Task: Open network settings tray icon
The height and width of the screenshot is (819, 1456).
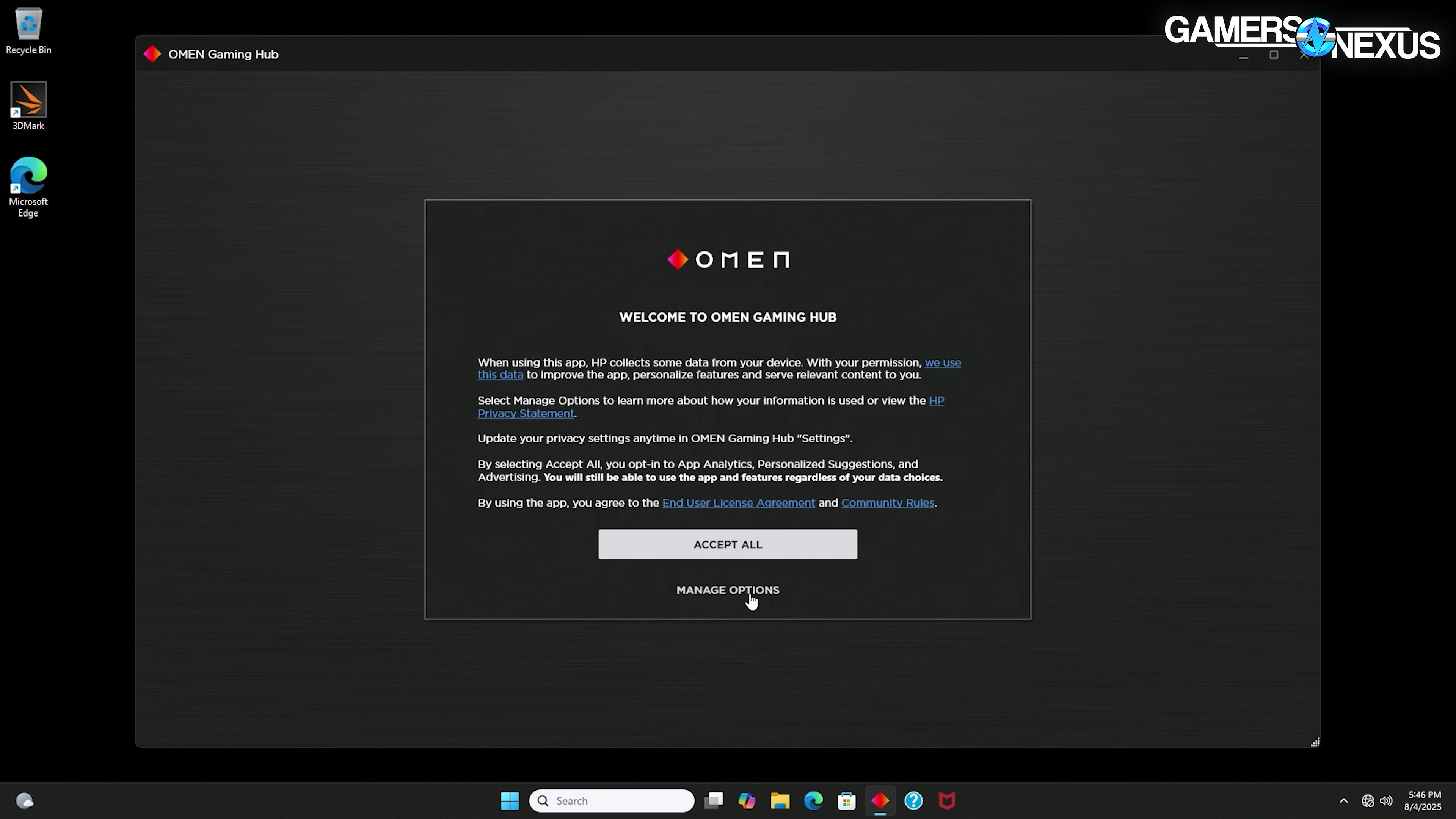Action: point(1368,801)
